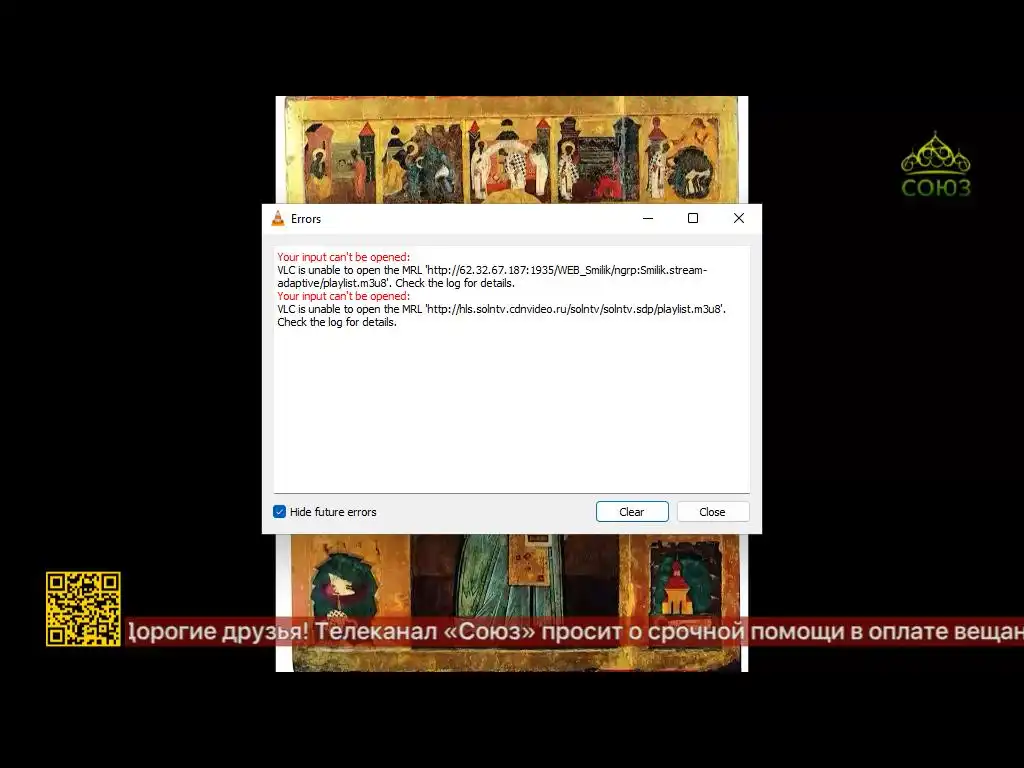This screenshot has height=768, width=1024.
Task: Click the yellow QR code in video
Action: pyautogui.click(x=83, y=609)
